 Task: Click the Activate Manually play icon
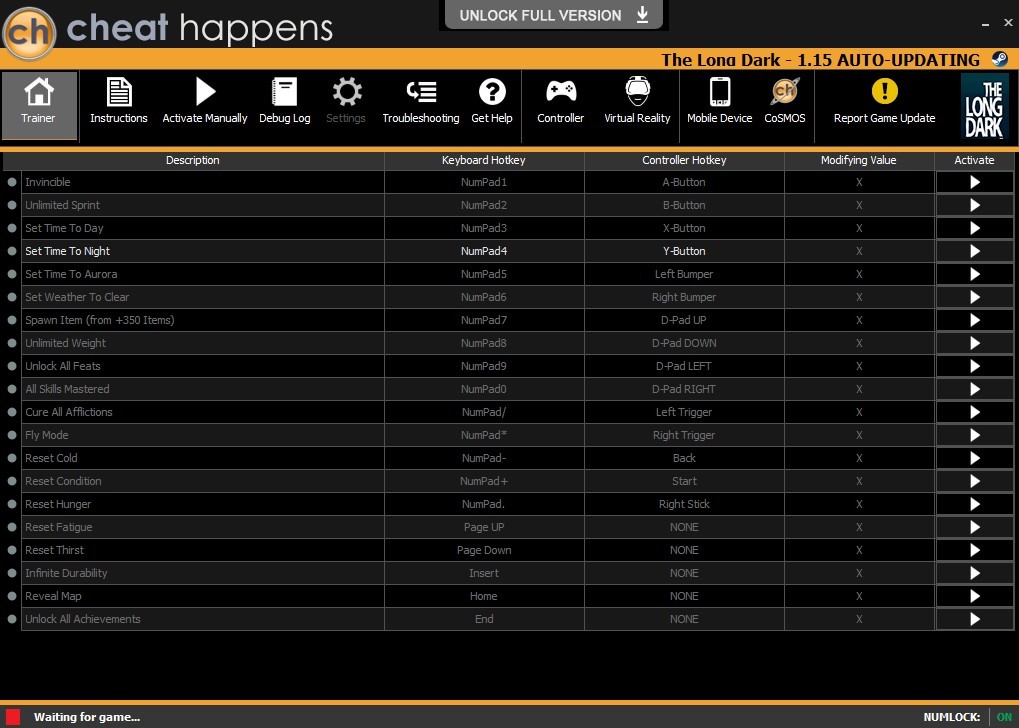tap(205, 92)
